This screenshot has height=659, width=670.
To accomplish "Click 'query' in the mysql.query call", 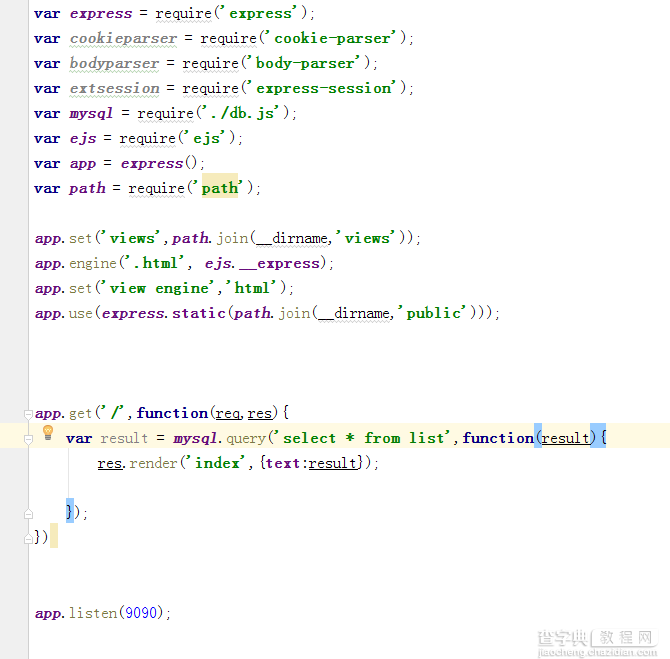I will pos(246,439).
